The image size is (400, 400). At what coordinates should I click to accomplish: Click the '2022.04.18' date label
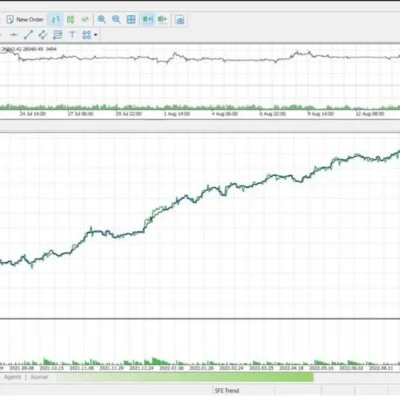(x=291, y=368)
